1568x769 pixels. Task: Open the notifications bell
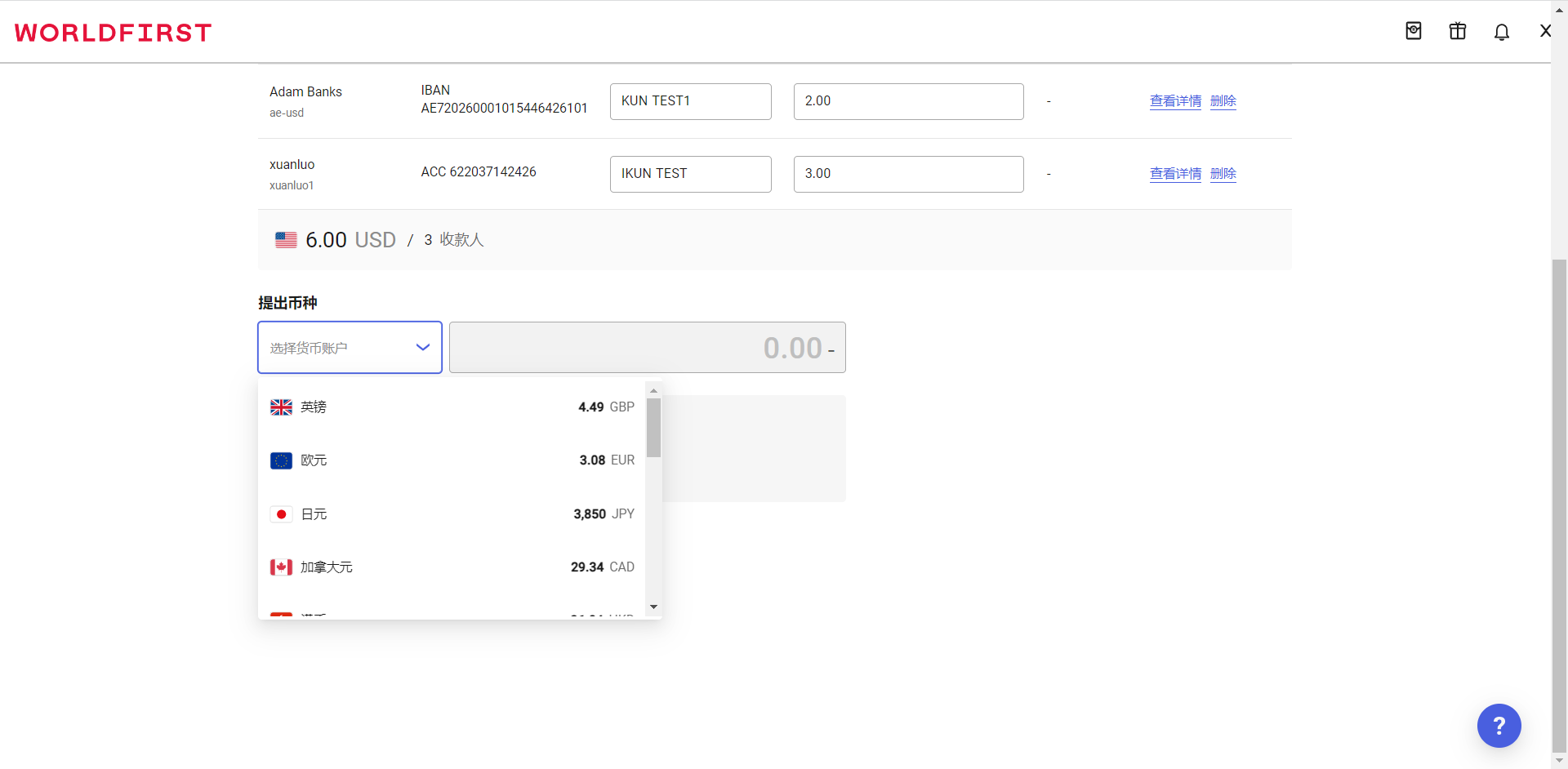[x=1501, y=32]
